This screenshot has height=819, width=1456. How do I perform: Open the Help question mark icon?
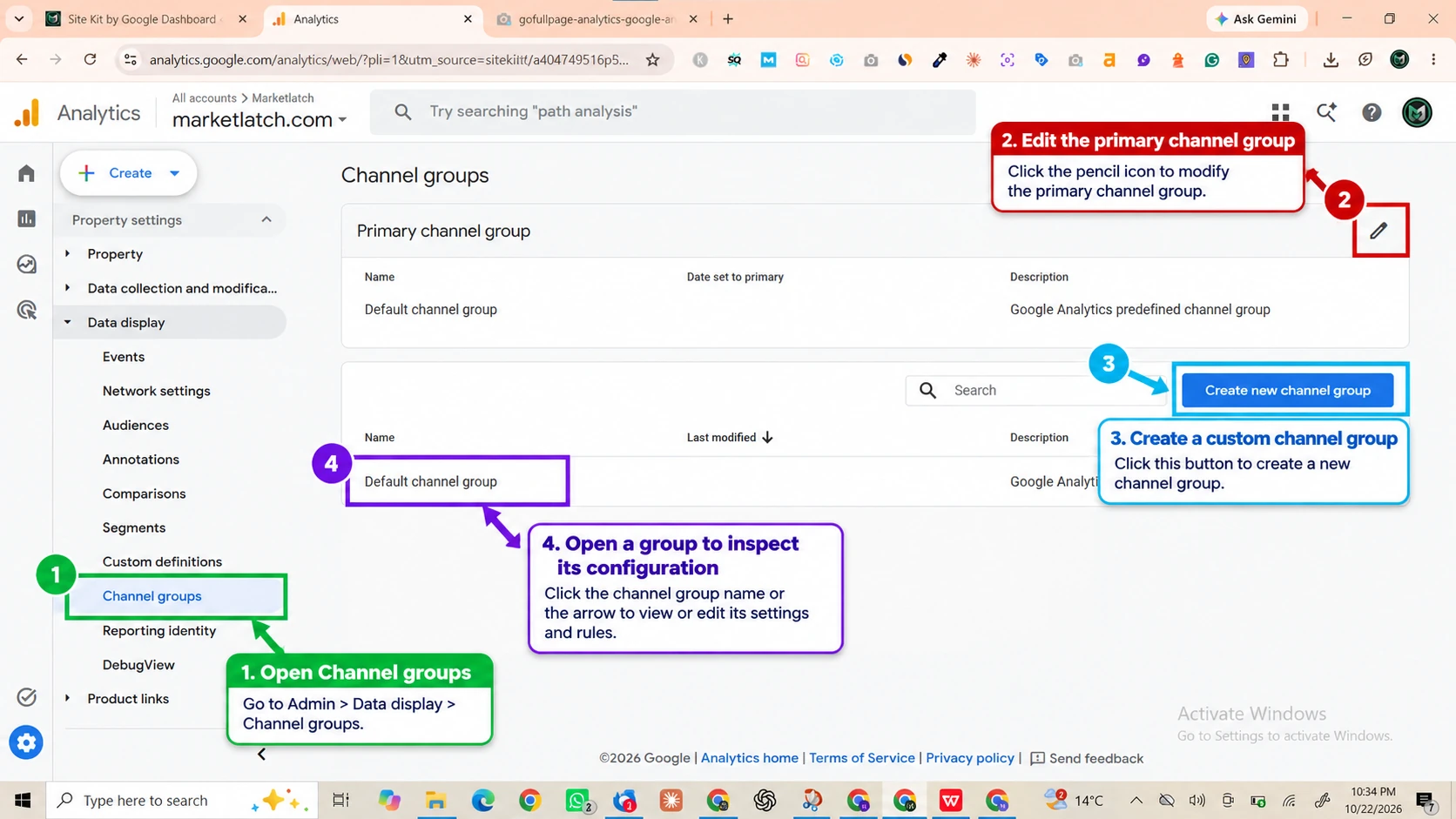click(1372, 112)
